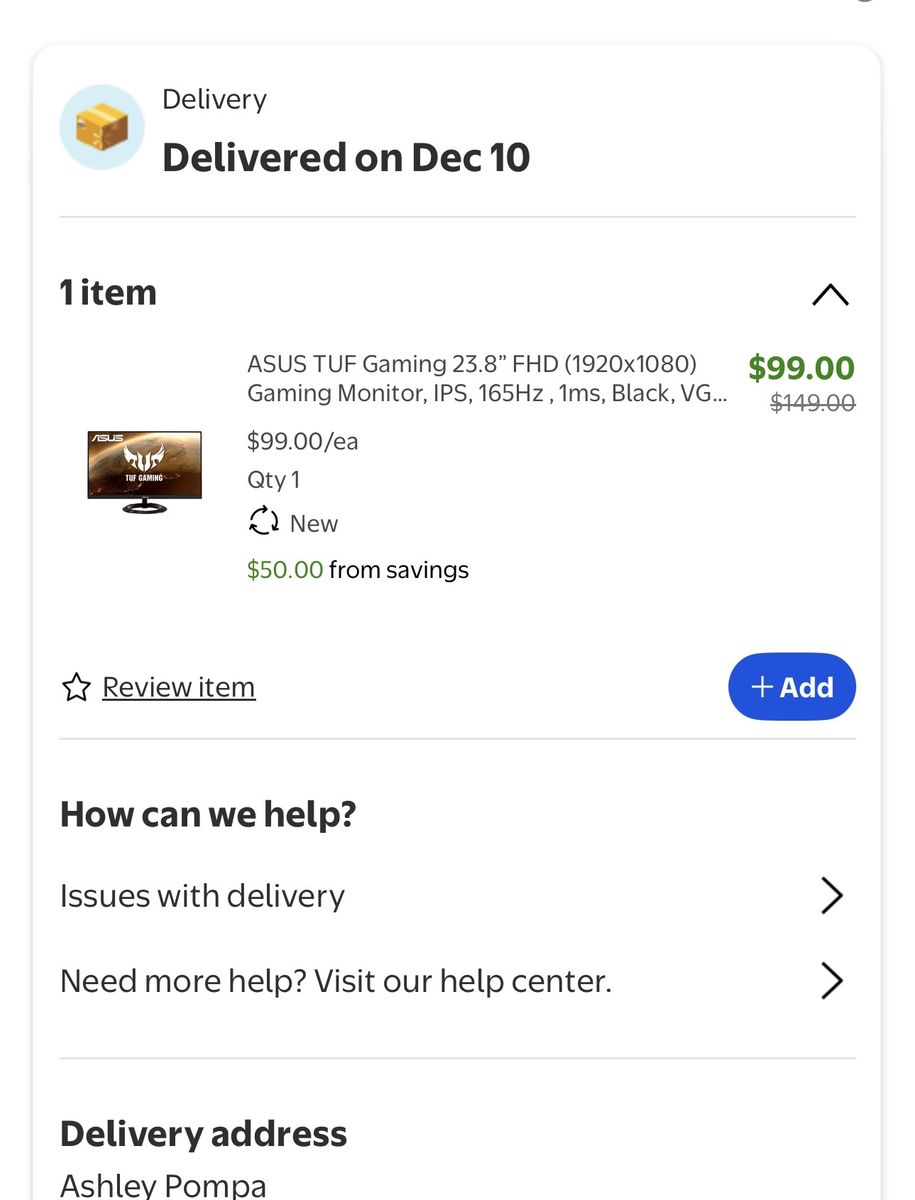Screen dimensions: 915x1200
Task: Collapse the 1 item section chevron
Action: (831, 294)
